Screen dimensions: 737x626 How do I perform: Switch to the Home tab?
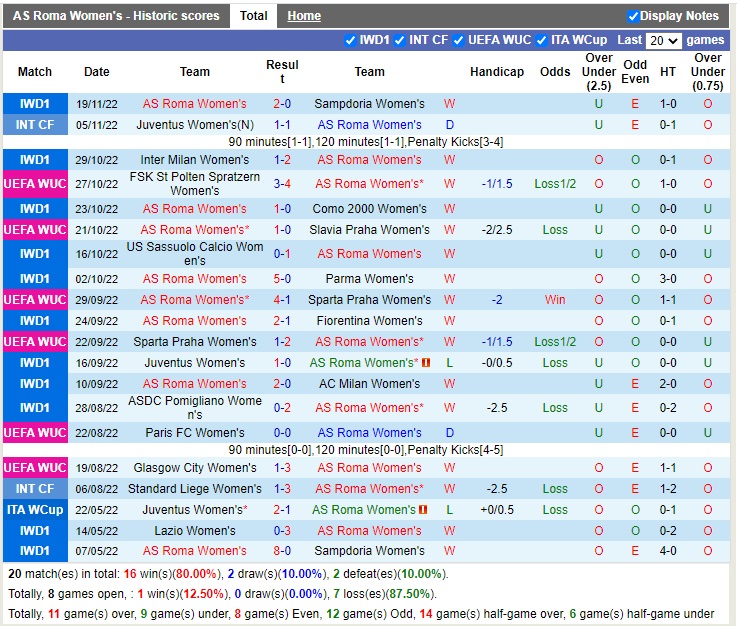click(x=304, y=16)
